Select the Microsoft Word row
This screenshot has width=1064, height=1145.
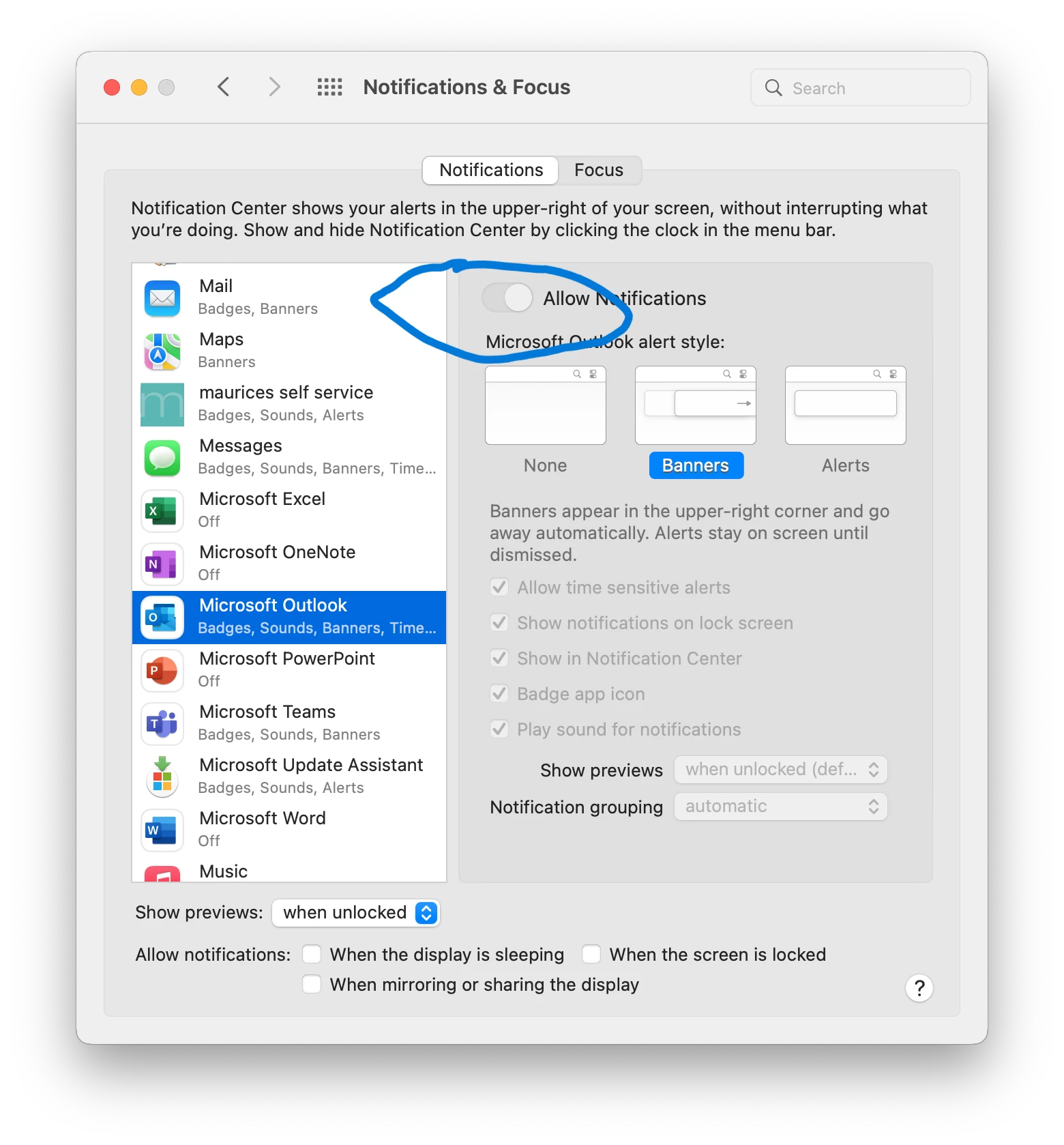point(289,830)
